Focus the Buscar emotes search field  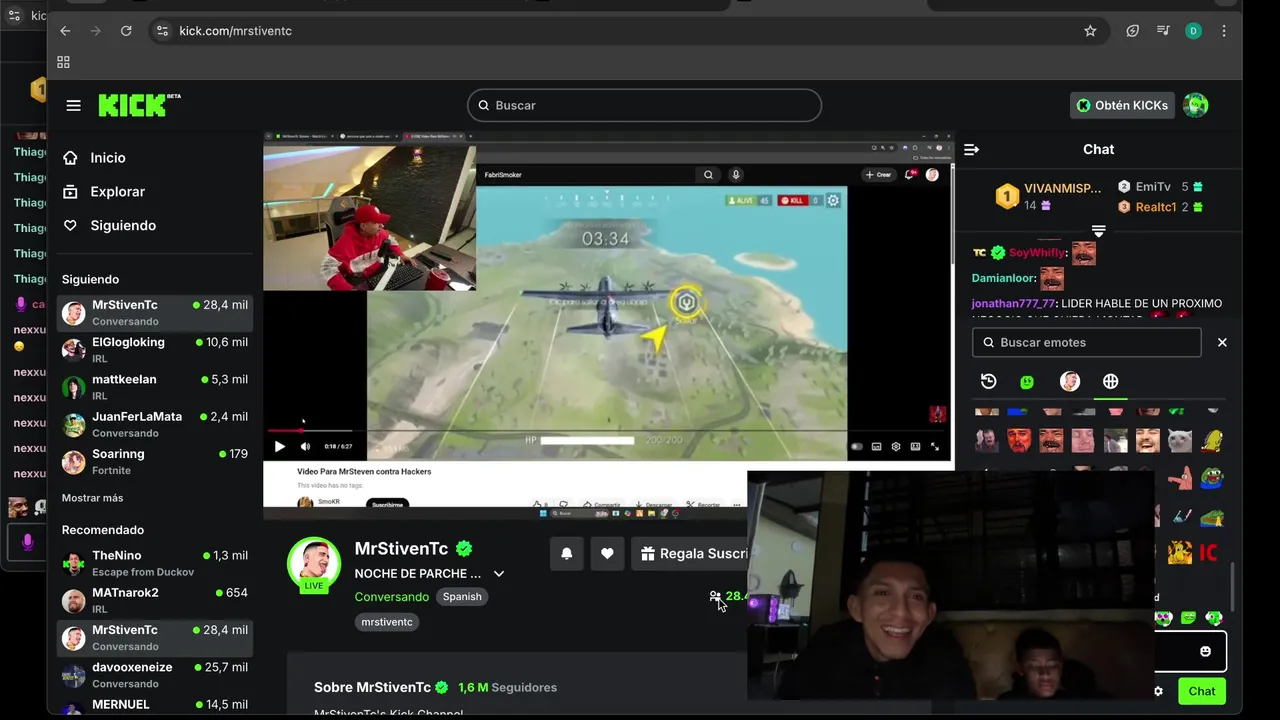(x=1087, y=342)
